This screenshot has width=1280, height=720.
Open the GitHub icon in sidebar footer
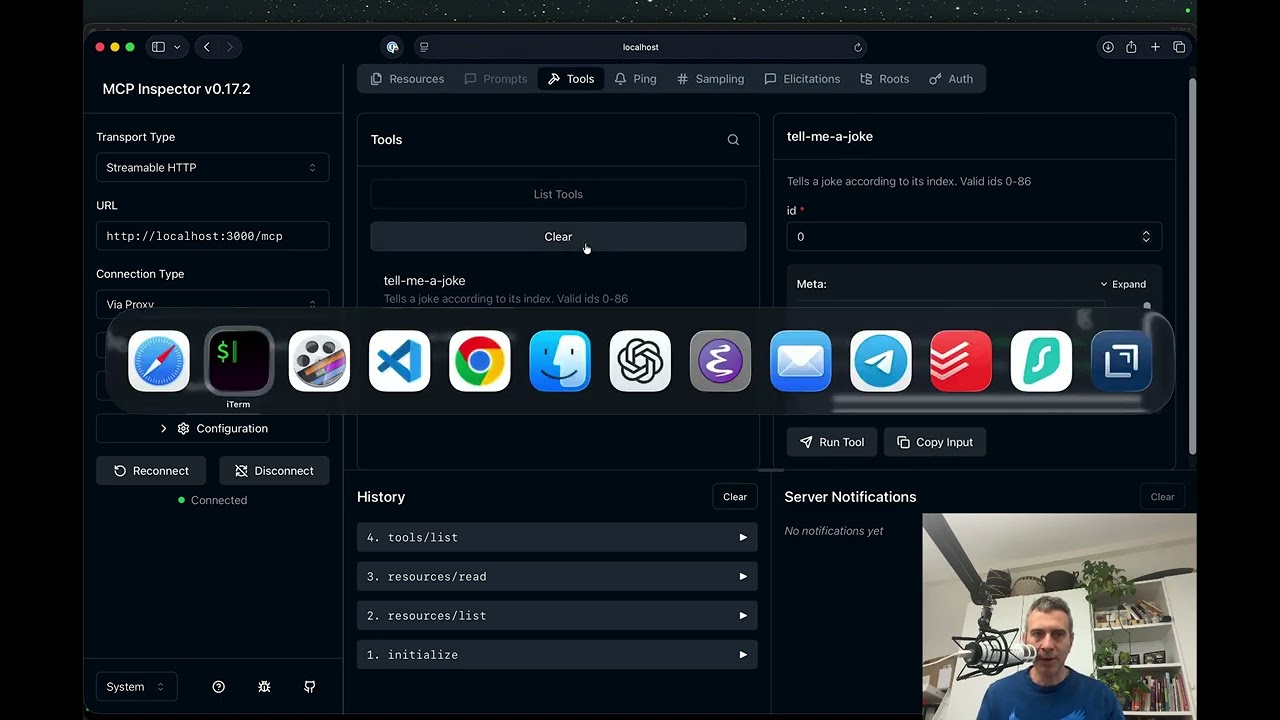tap(309, 687)
